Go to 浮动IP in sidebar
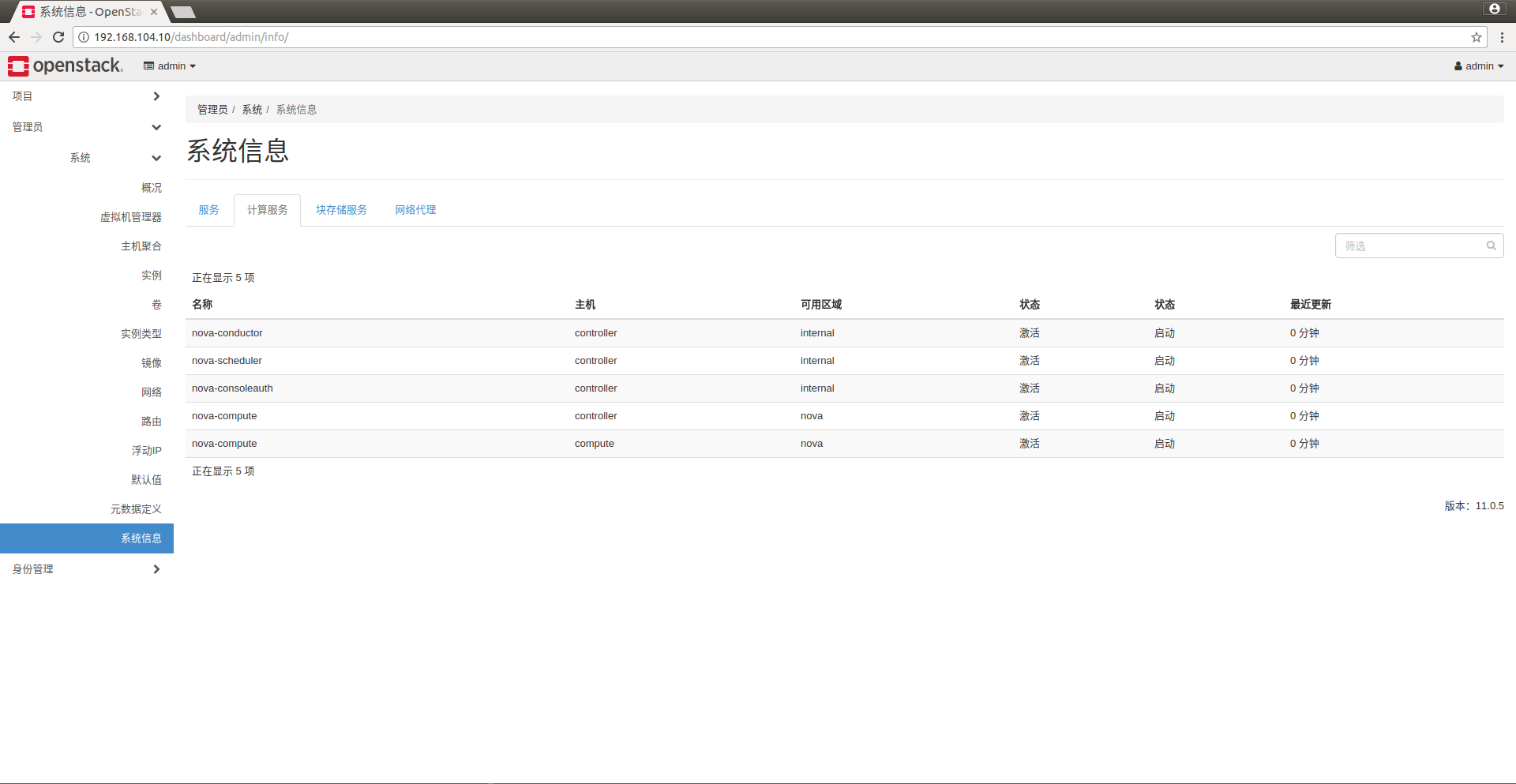 tap(147, 451)
